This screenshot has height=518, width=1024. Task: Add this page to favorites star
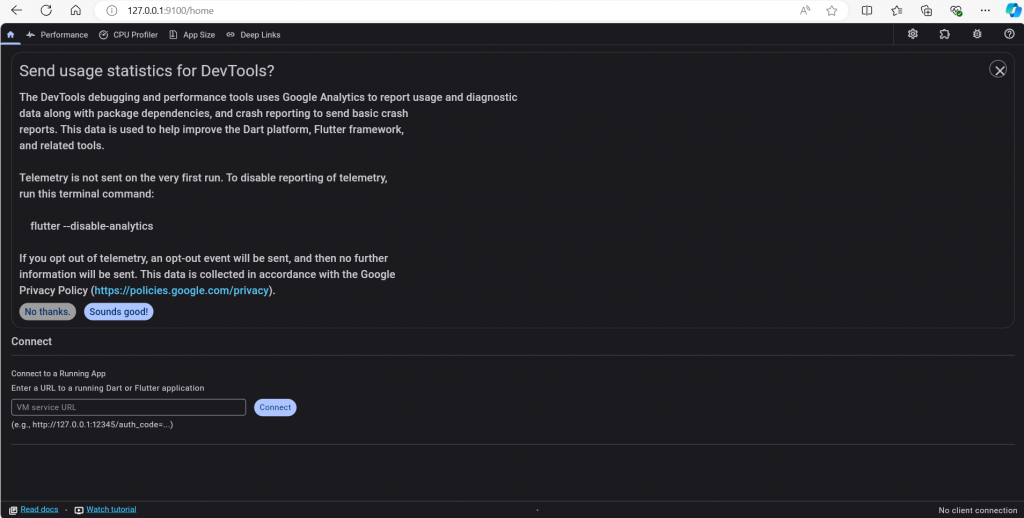tap(831, 10)
